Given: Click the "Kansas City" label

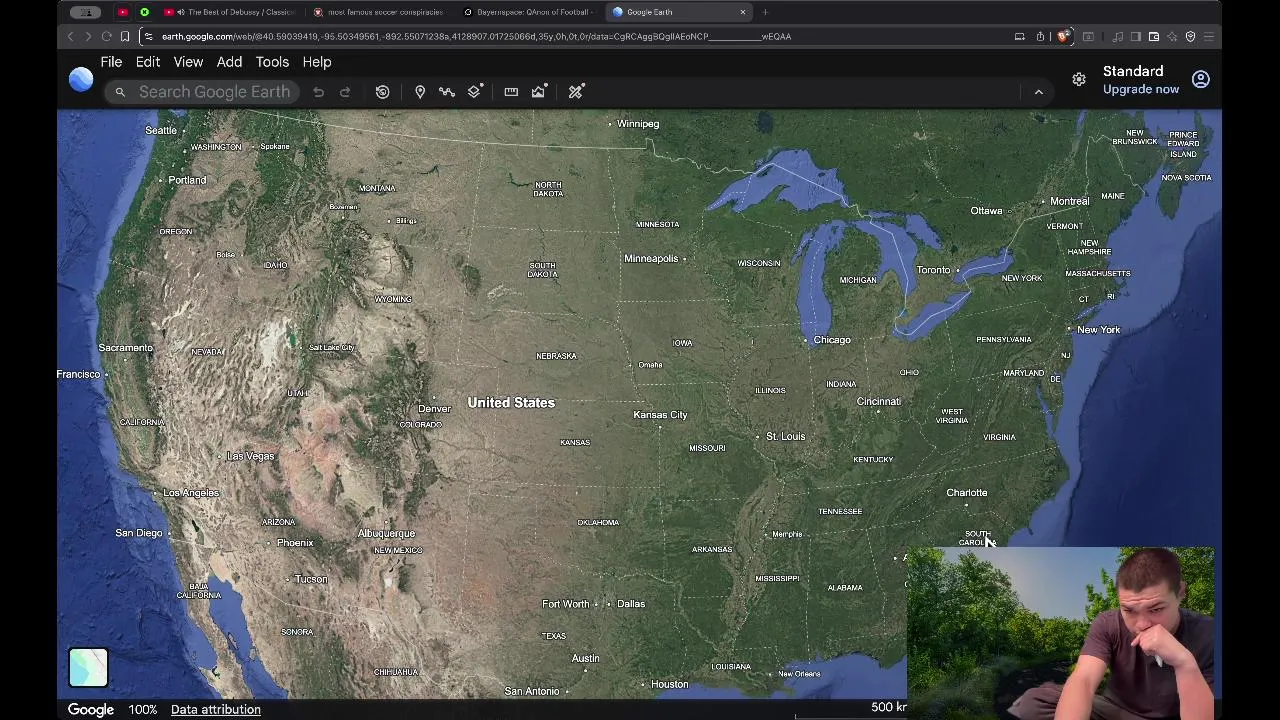Looking at the screenshot, I should (660, 415).
